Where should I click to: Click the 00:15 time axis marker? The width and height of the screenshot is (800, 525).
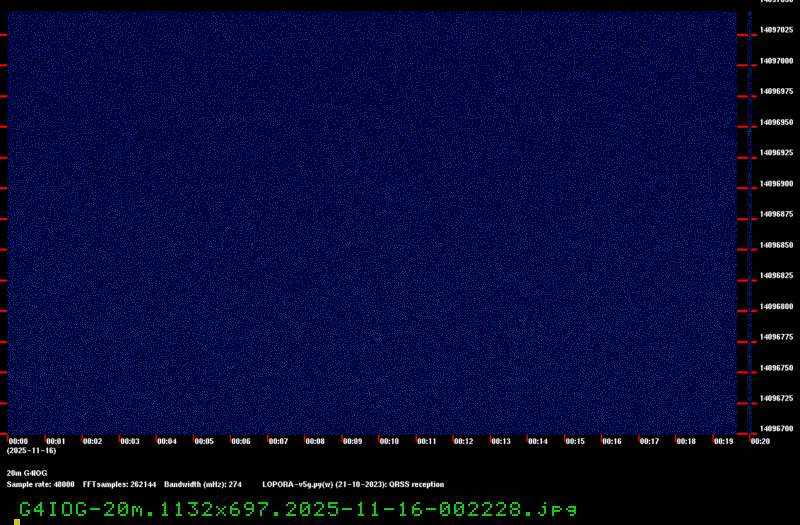tap(574, 441)
